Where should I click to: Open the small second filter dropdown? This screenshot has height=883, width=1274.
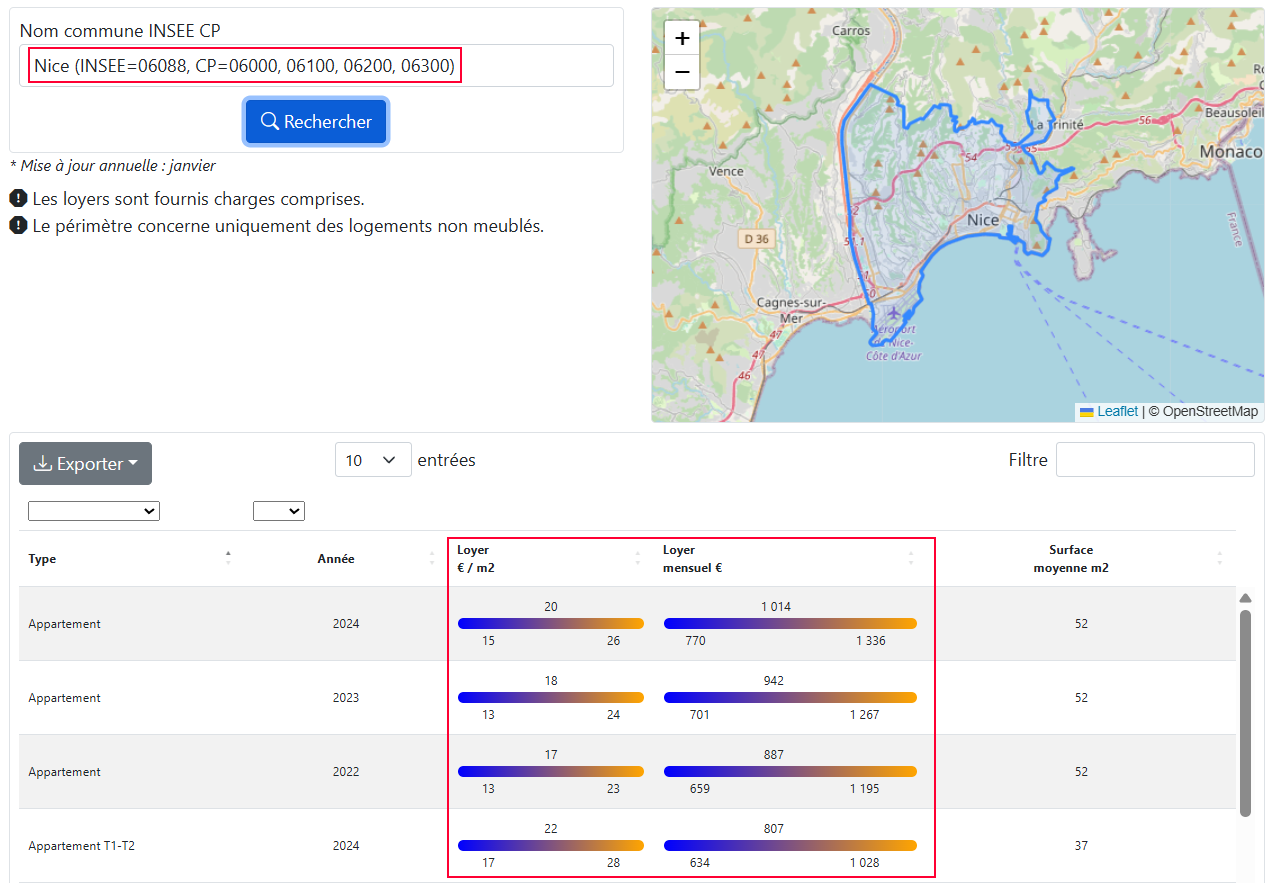click(278, 510)
